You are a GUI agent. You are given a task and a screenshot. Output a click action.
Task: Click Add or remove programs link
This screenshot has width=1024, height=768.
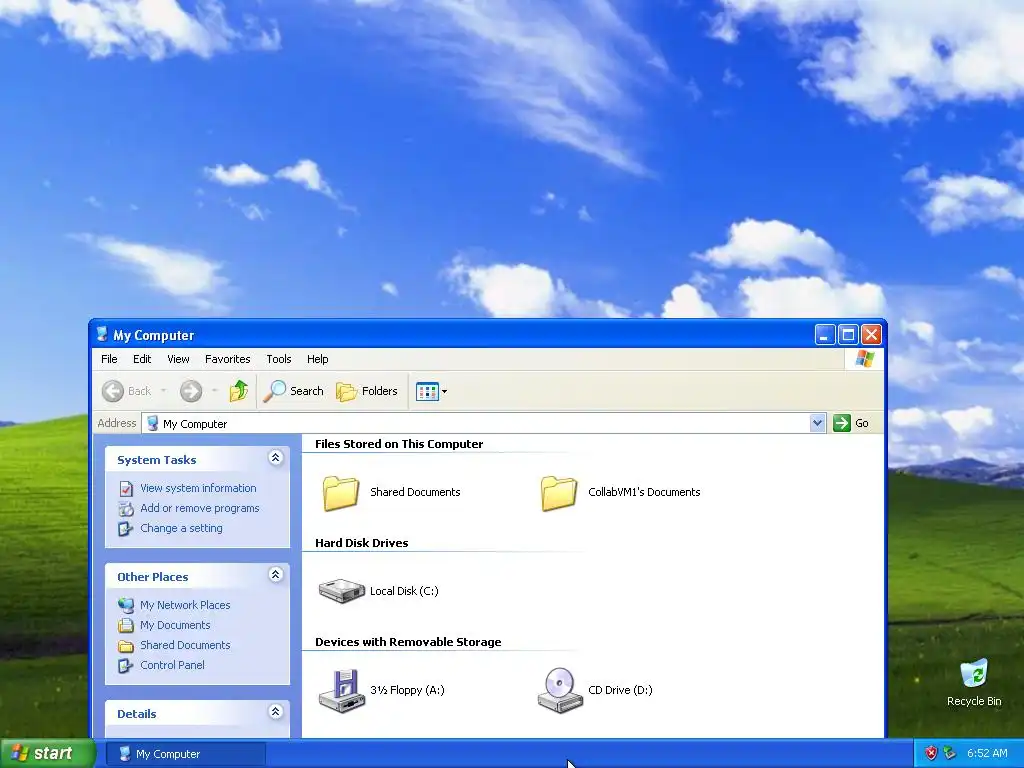point(200,508)
